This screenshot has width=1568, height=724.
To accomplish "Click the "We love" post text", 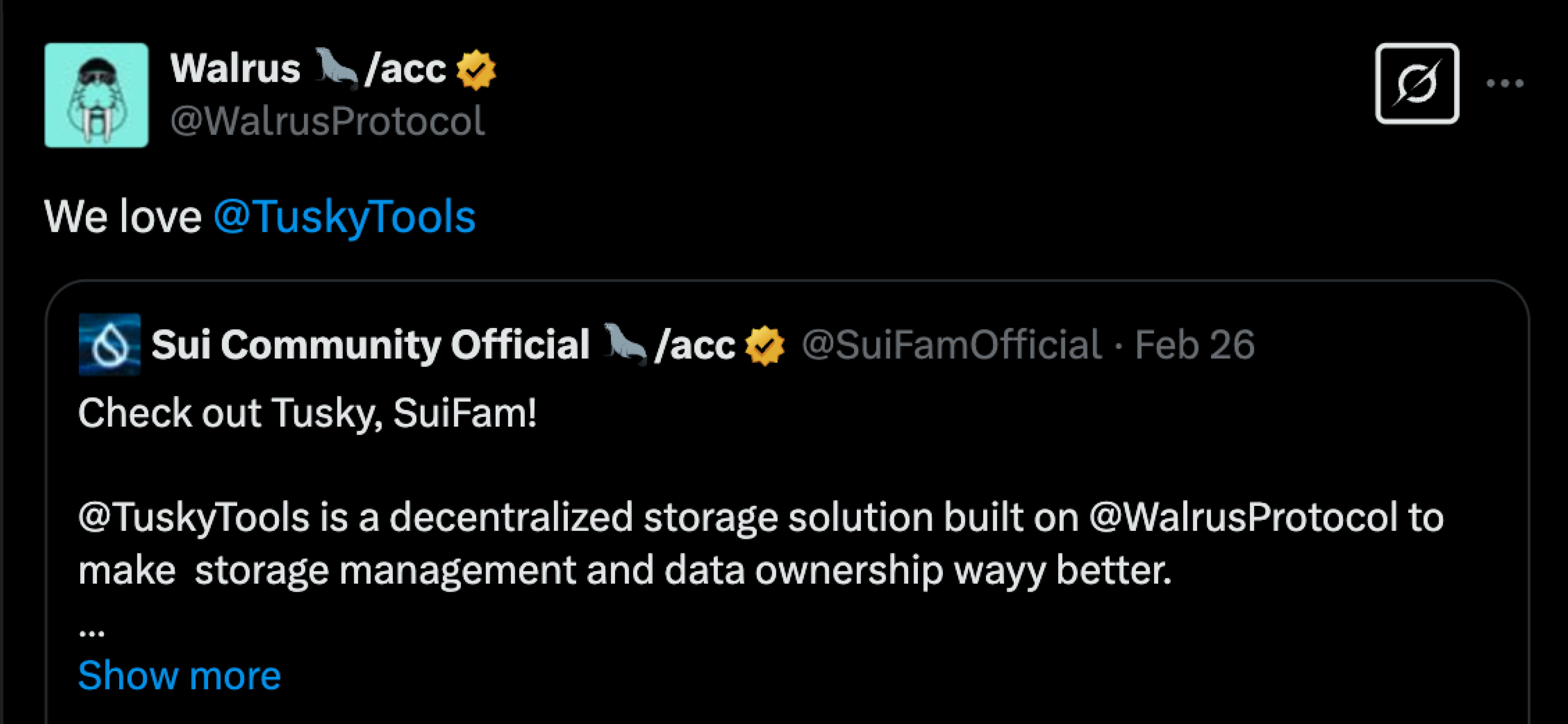I will point(122,217).
